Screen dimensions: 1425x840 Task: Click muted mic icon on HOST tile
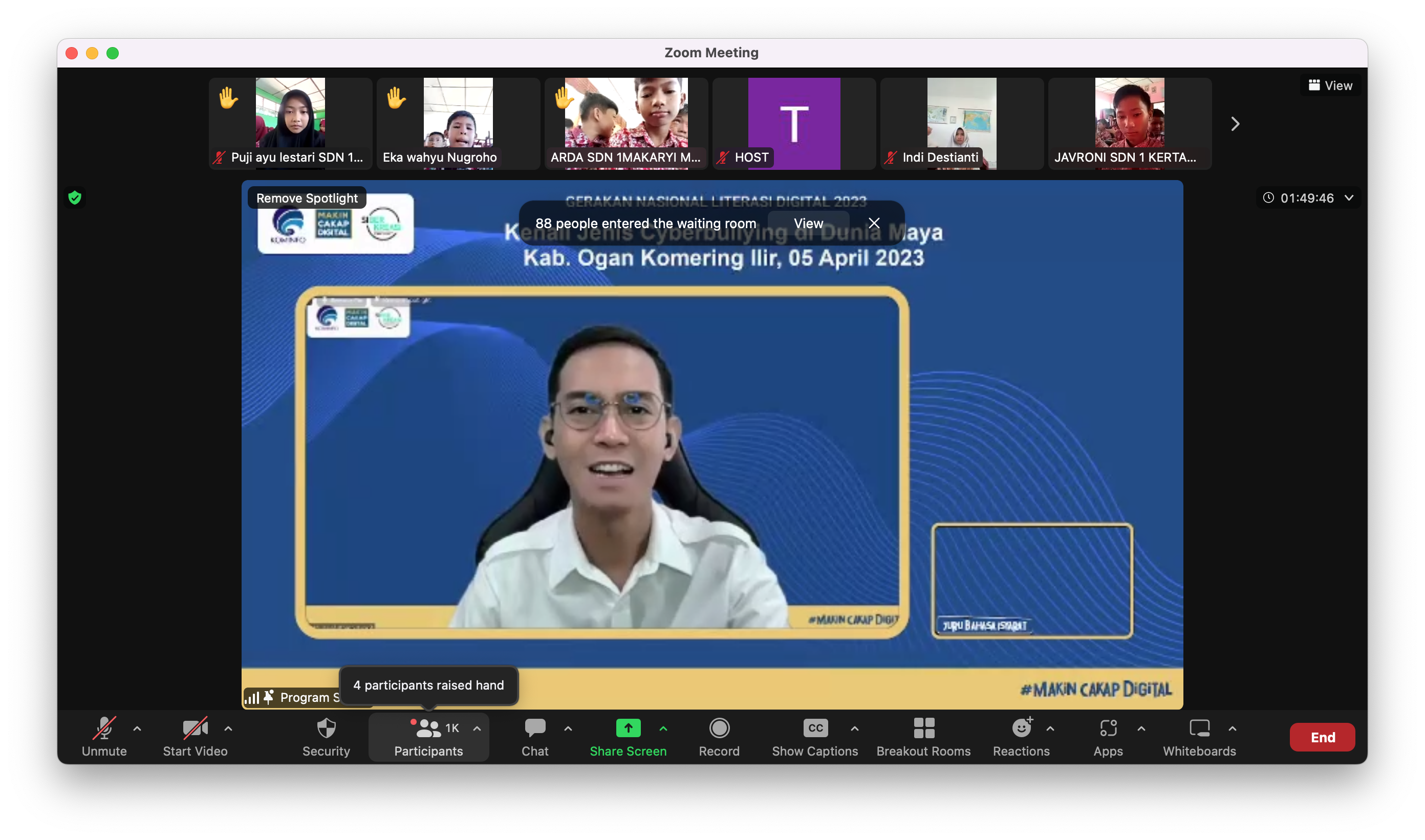click(723, 158)
